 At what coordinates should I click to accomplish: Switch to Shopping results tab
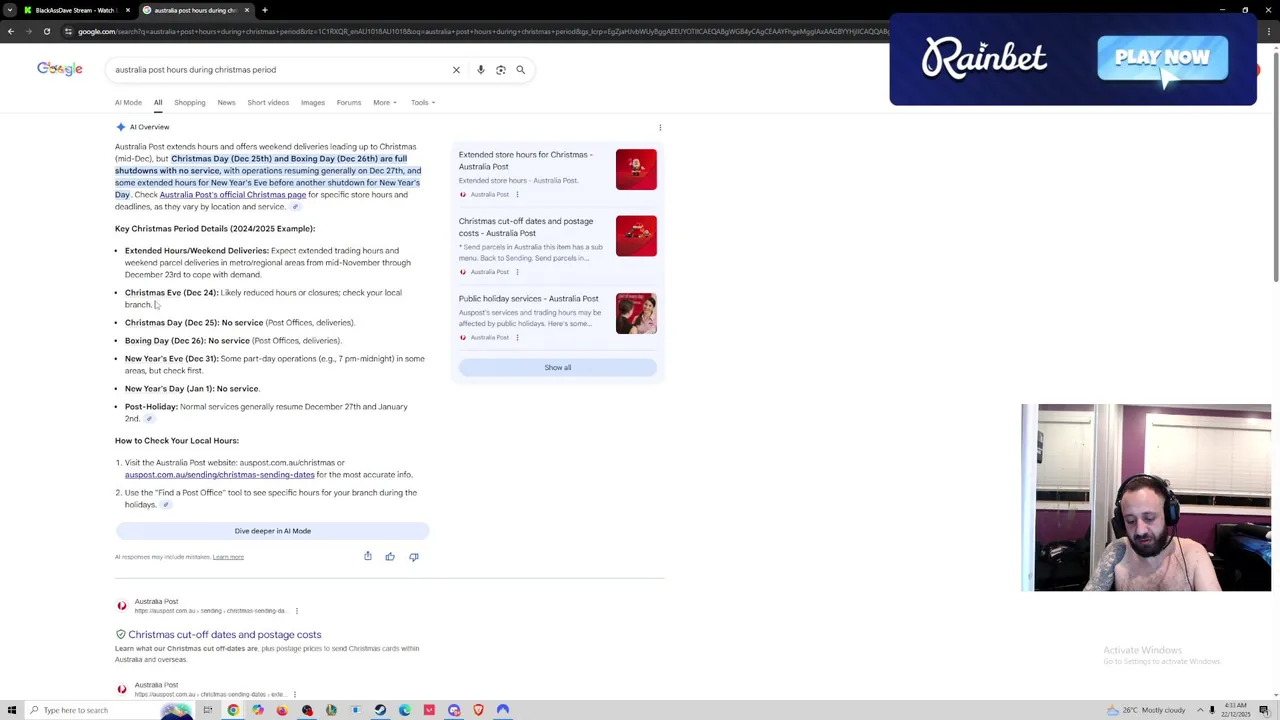point(189,102)
